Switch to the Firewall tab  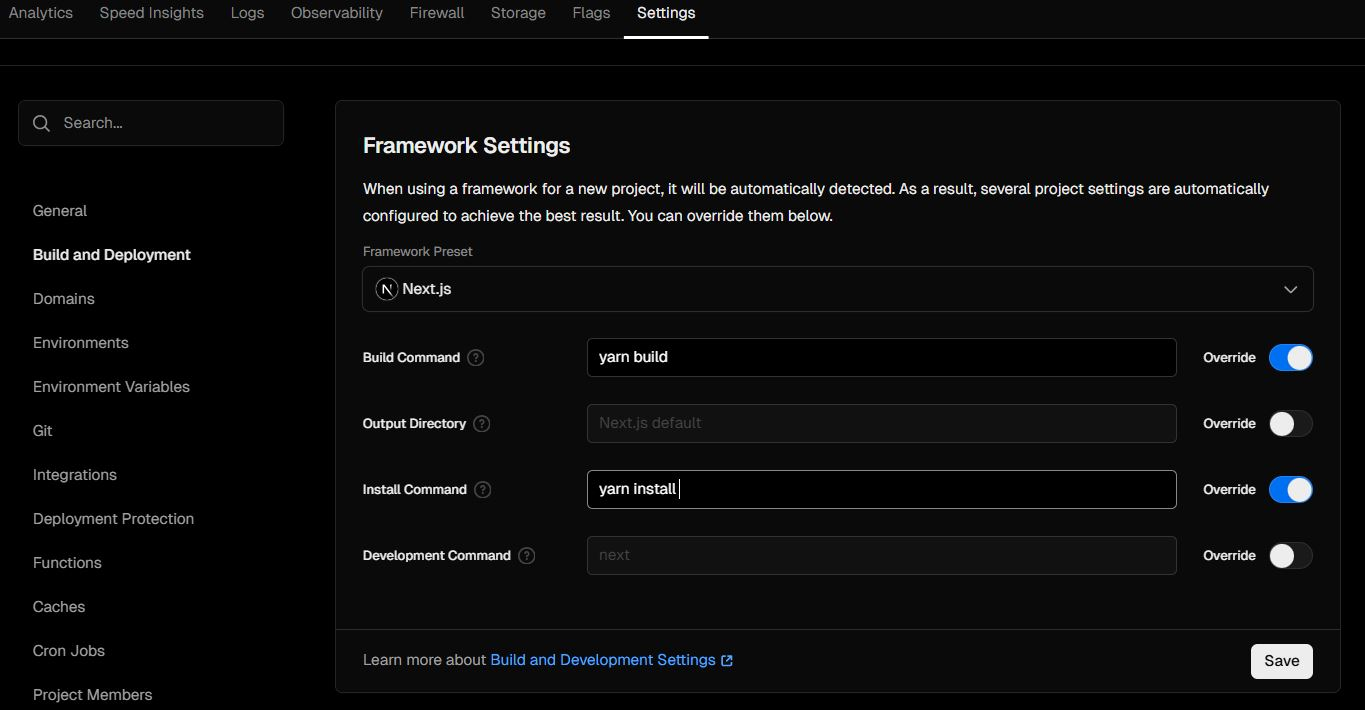pyautogui.click(x=437, y=13)
